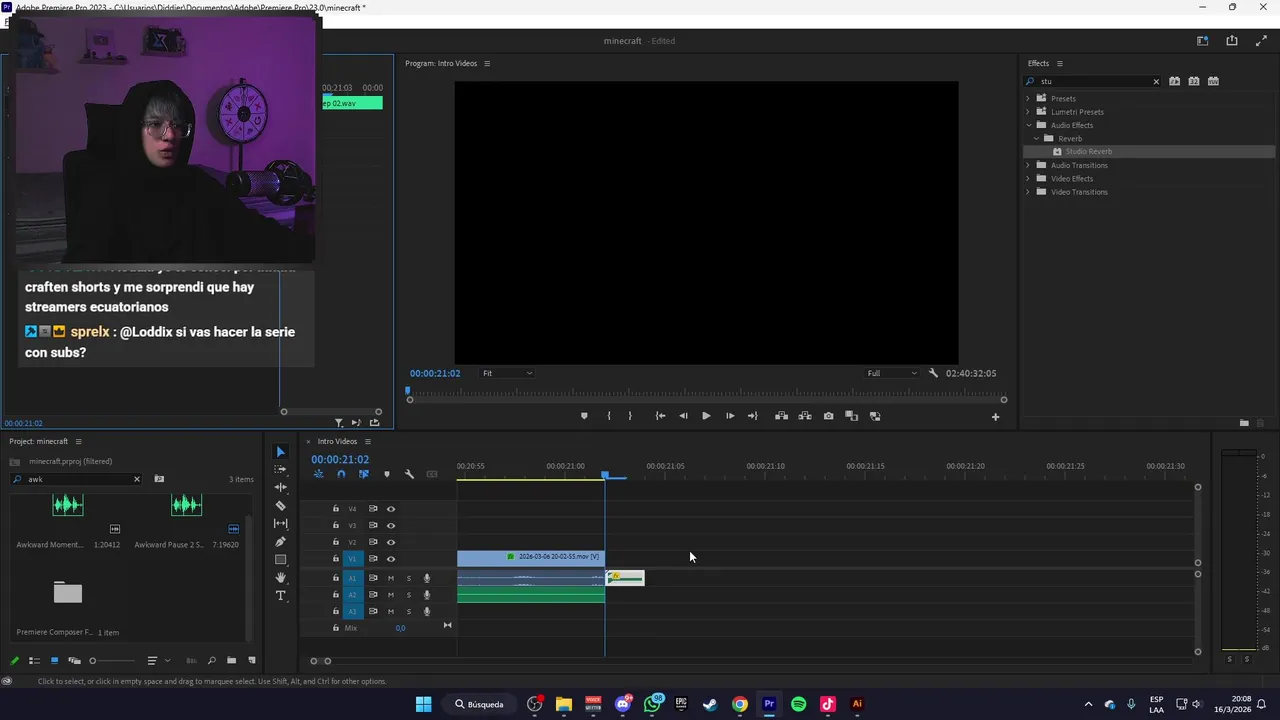Collapse the Audio Effects folder

1027,125
